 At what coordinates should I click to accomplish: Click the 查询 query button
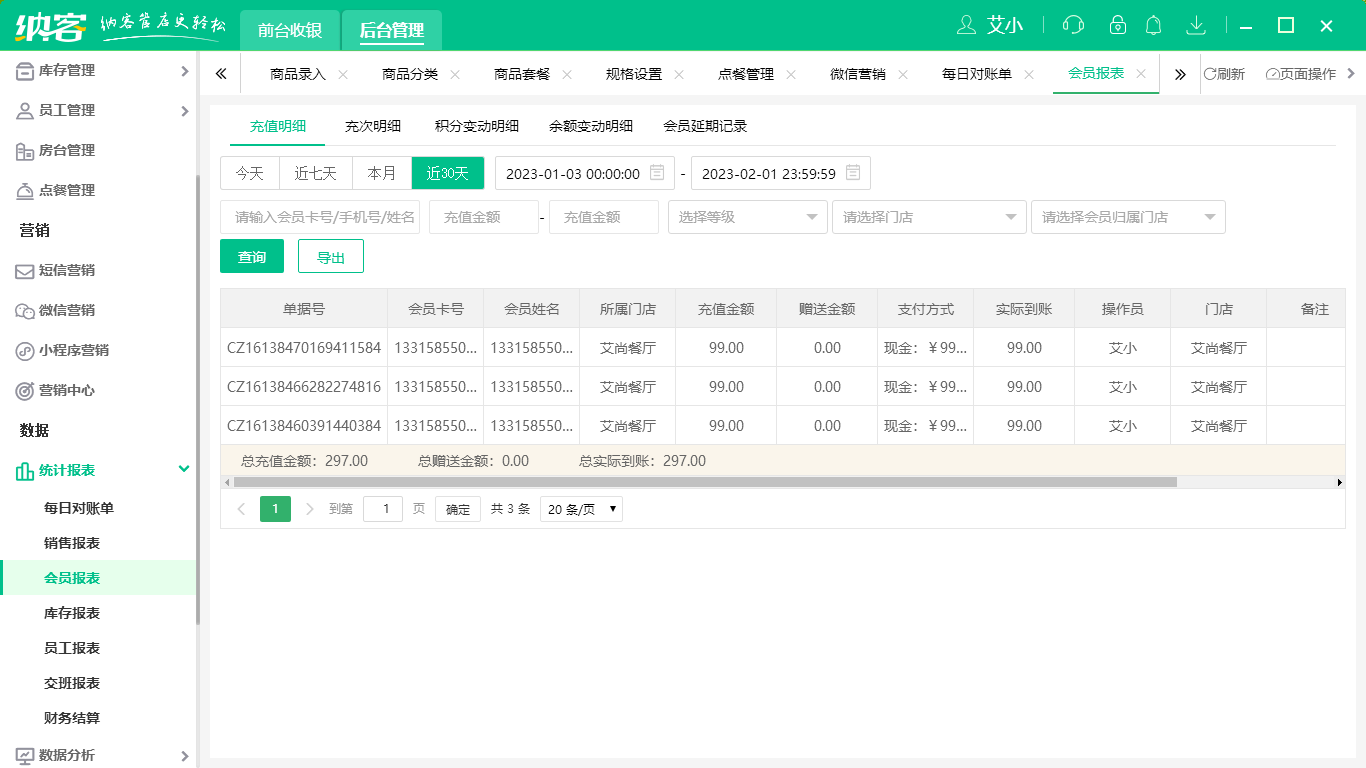(x=251, y=256)
